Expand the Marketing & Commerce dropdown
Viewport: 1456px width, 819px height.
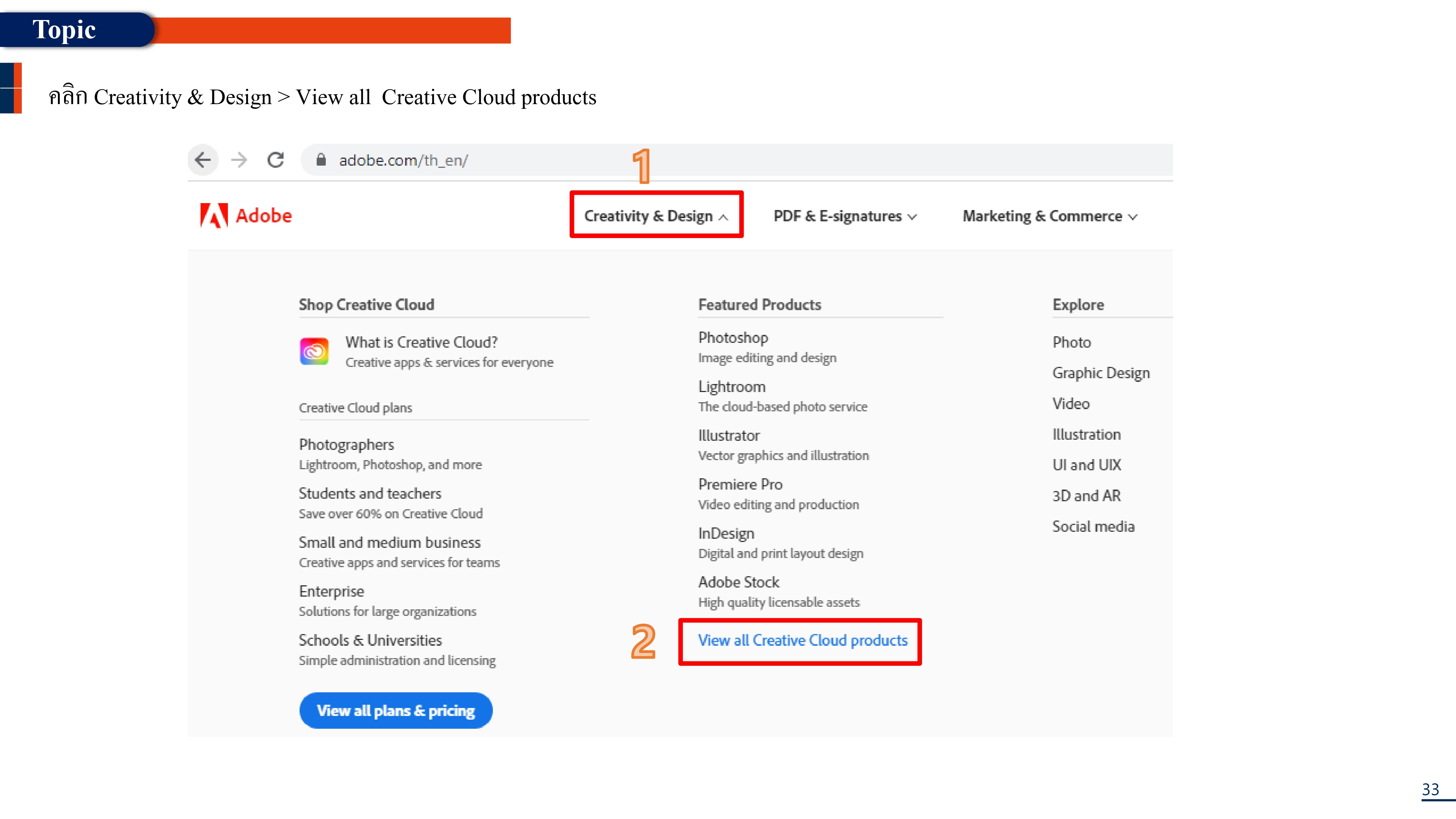[1049, 216]
